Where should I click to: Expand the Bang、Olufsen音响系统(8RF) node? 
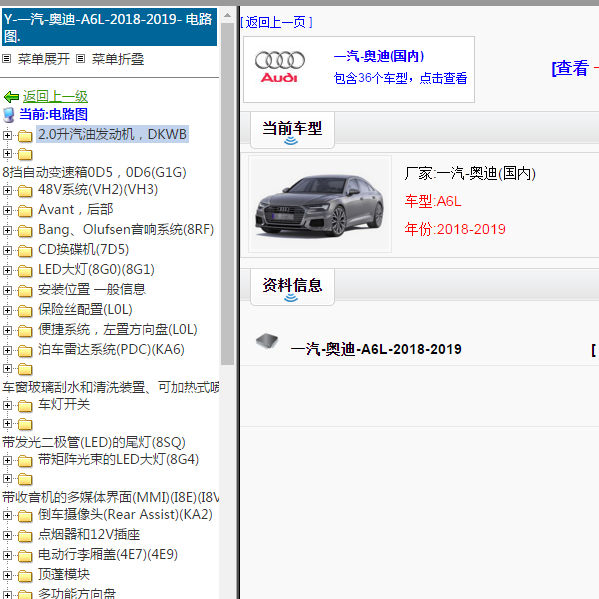7,230
